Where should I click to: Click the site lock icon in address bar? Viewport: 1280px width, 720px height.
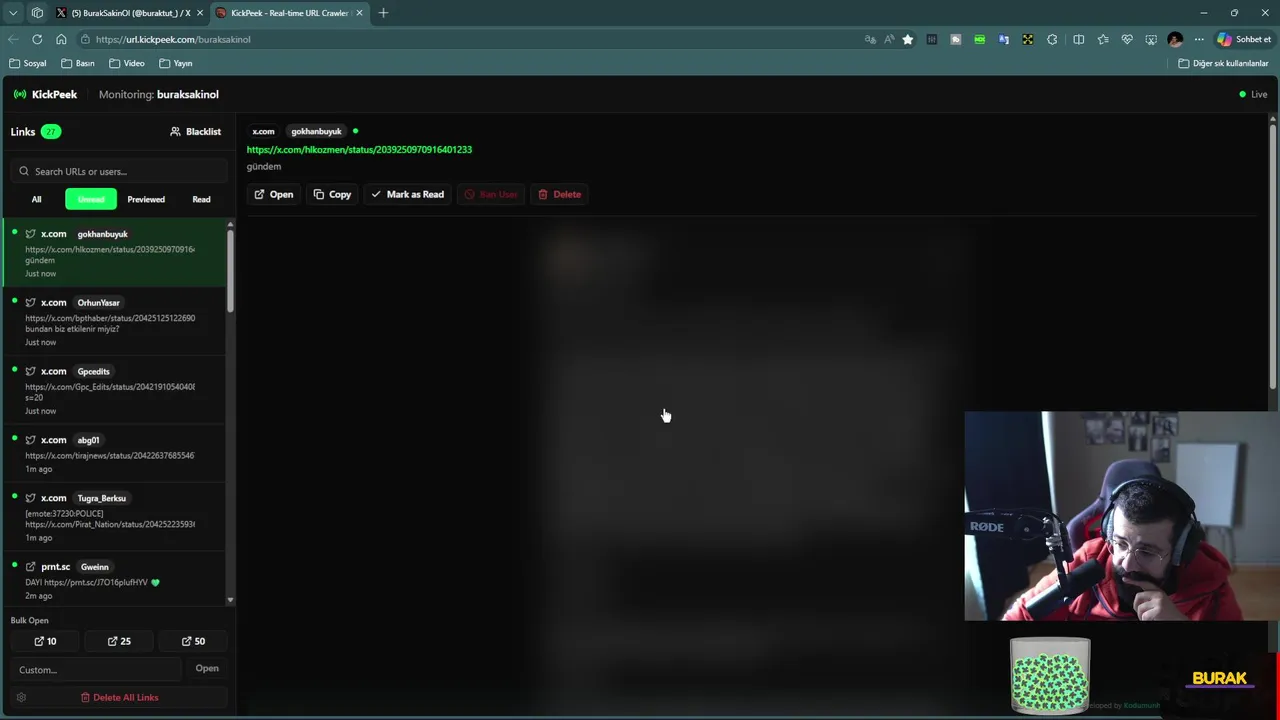pyautogui.click(x=85, y=39)
